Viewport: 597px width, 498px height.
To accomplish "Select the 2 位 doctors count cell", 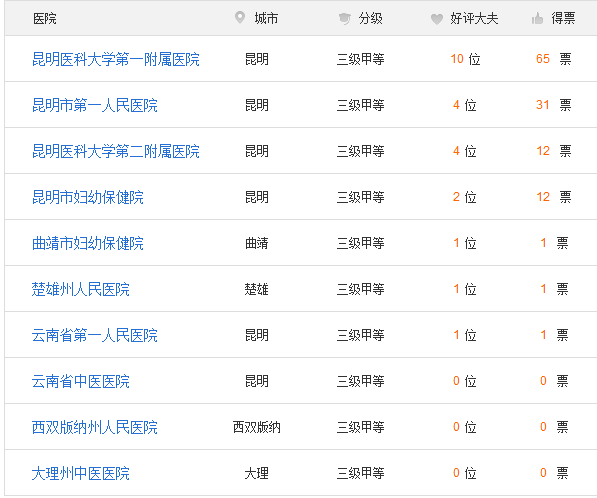I will tap(465, 197).
